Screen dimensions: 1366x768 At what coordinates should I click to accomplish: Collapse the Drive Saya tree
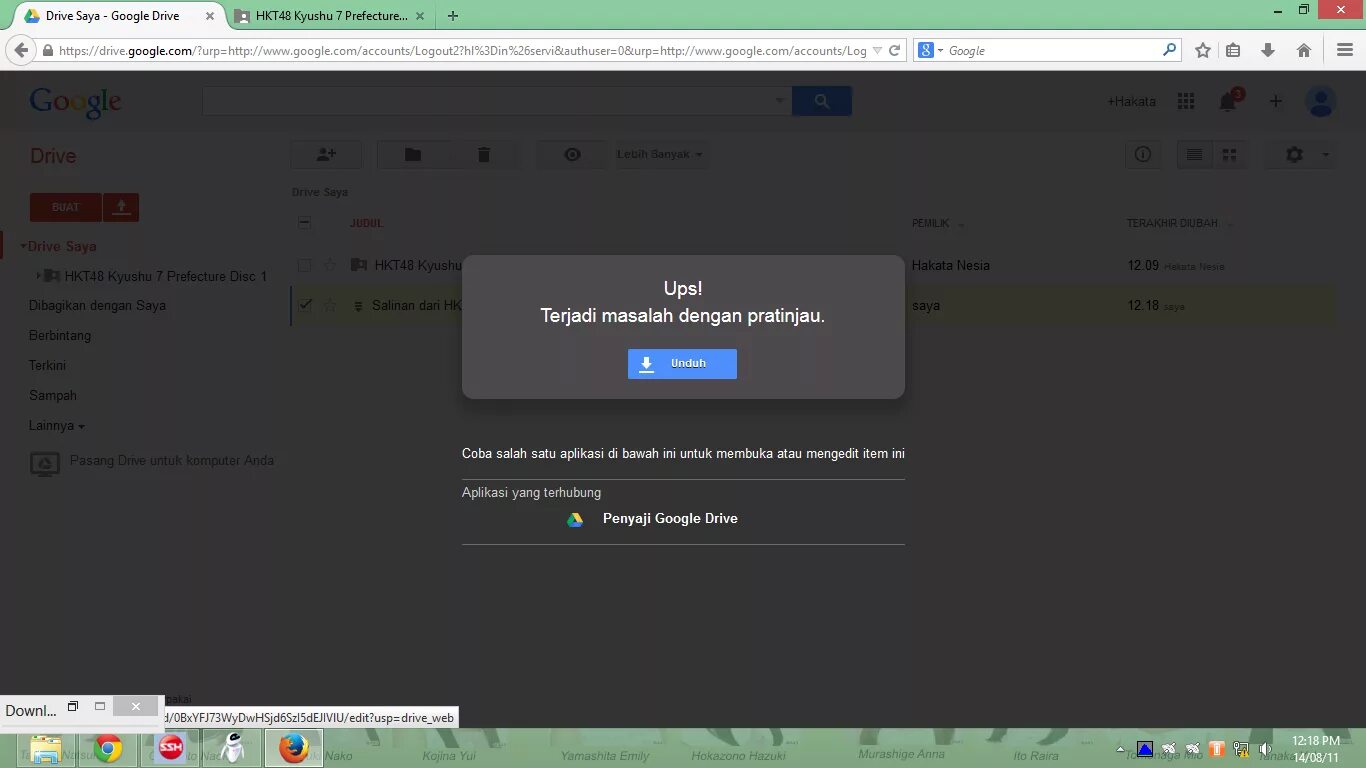[24, 246]
